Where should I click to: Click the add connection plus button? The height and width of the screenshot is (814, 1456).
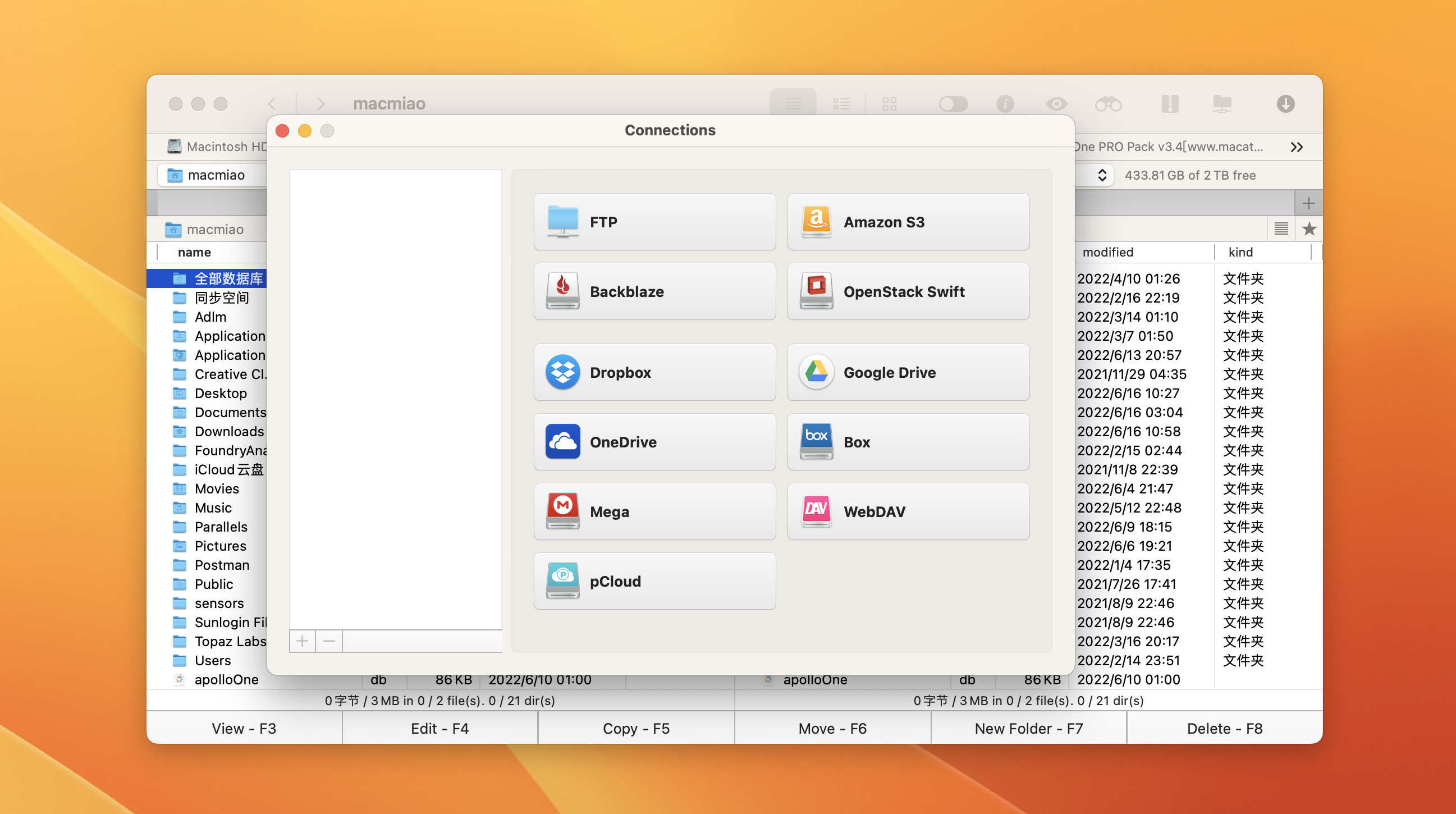click(303, 641)
